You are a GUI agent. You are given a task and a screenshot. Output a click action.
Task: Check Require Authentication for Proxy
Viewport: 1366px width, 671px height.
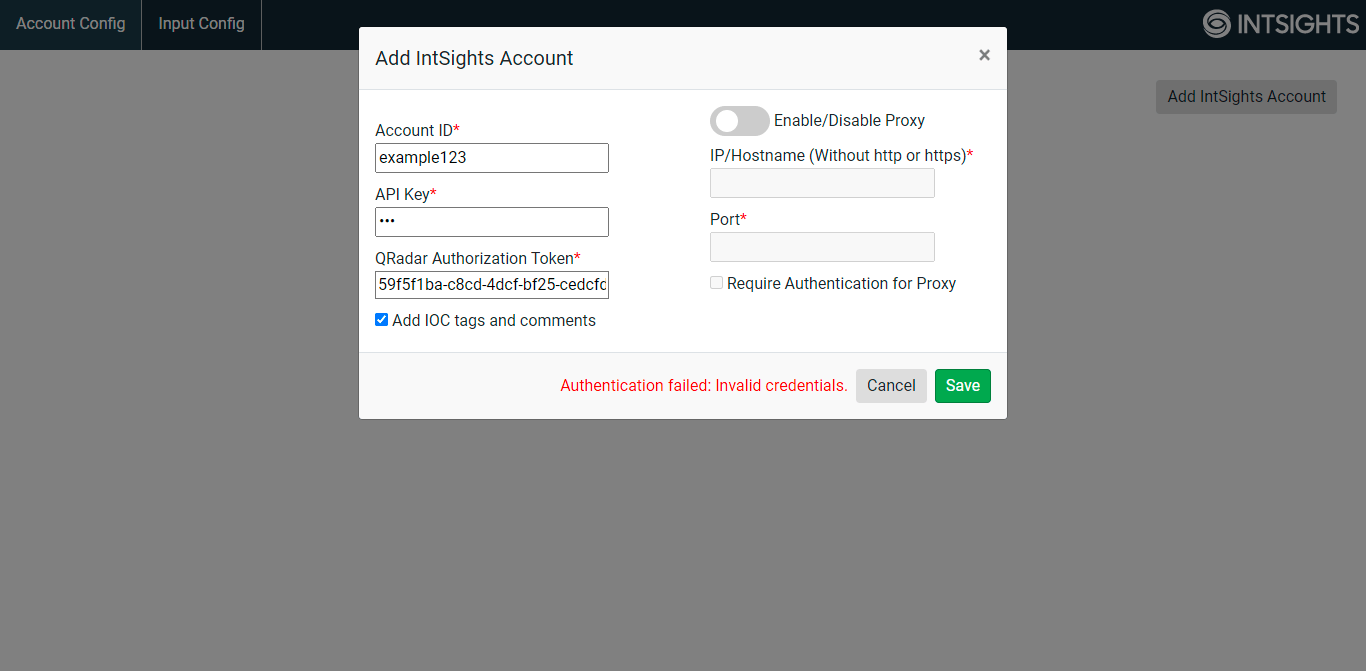(x=716, y=283)
